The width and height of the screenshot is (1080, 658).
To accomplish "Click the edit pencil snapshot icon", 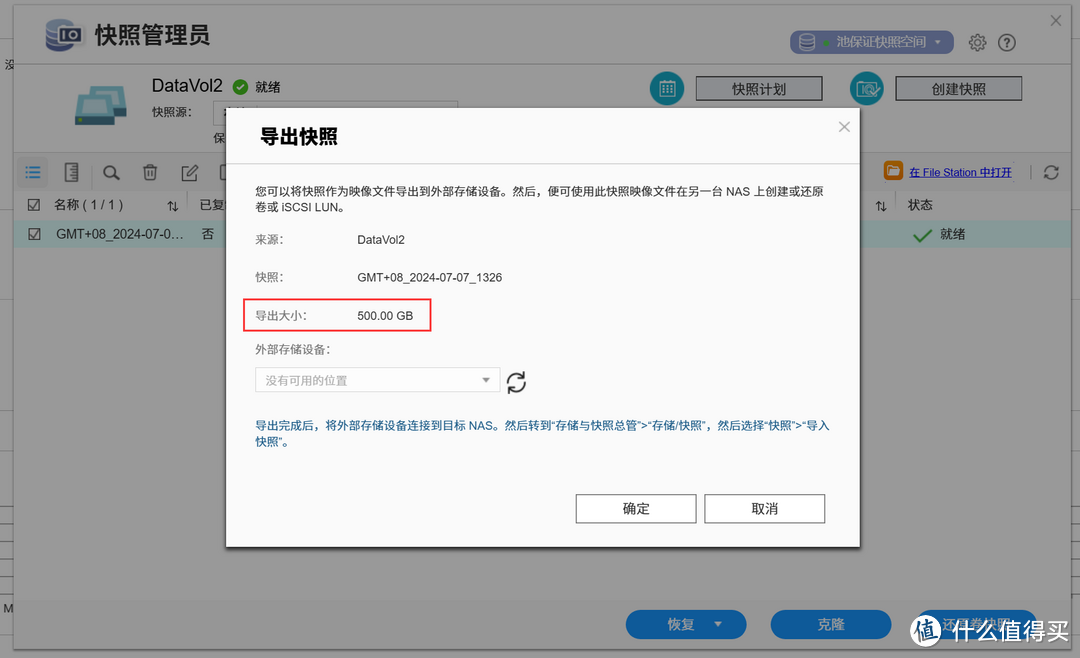I will [189, 172].
